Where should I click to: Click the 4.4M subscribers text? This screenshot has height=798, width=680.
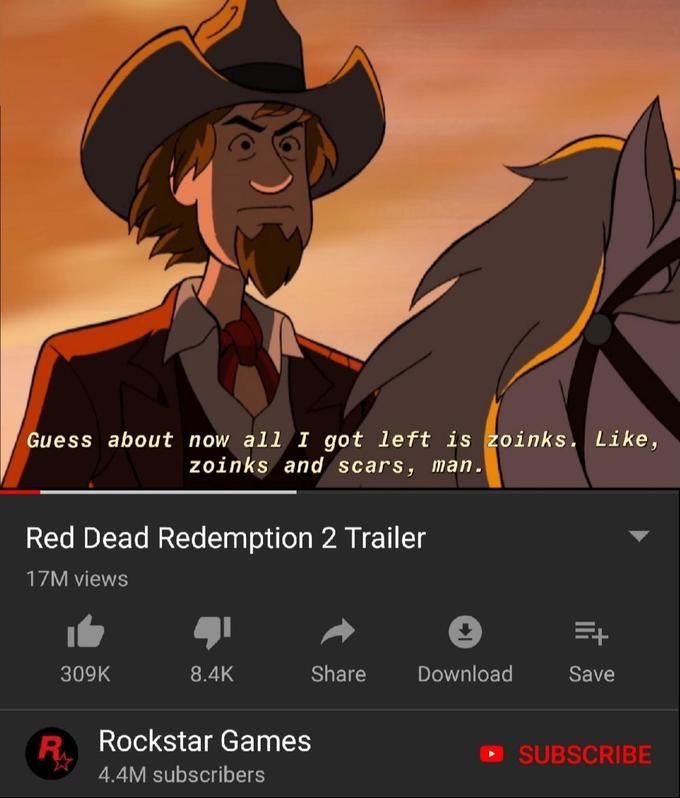[181, 775]
